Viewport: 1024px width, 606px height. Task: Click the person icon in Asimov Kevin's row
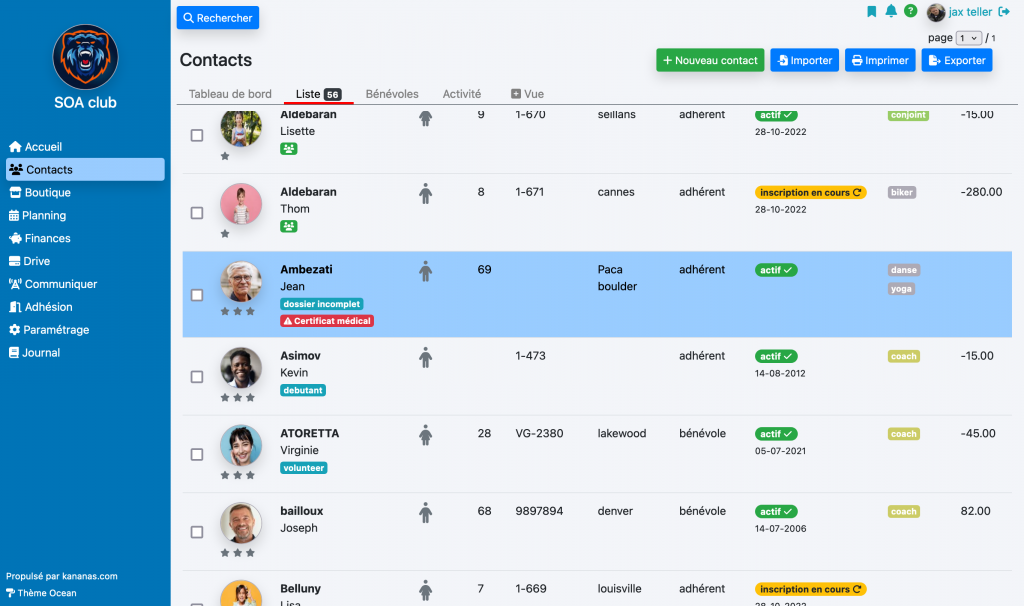click(x=426, y=357)
